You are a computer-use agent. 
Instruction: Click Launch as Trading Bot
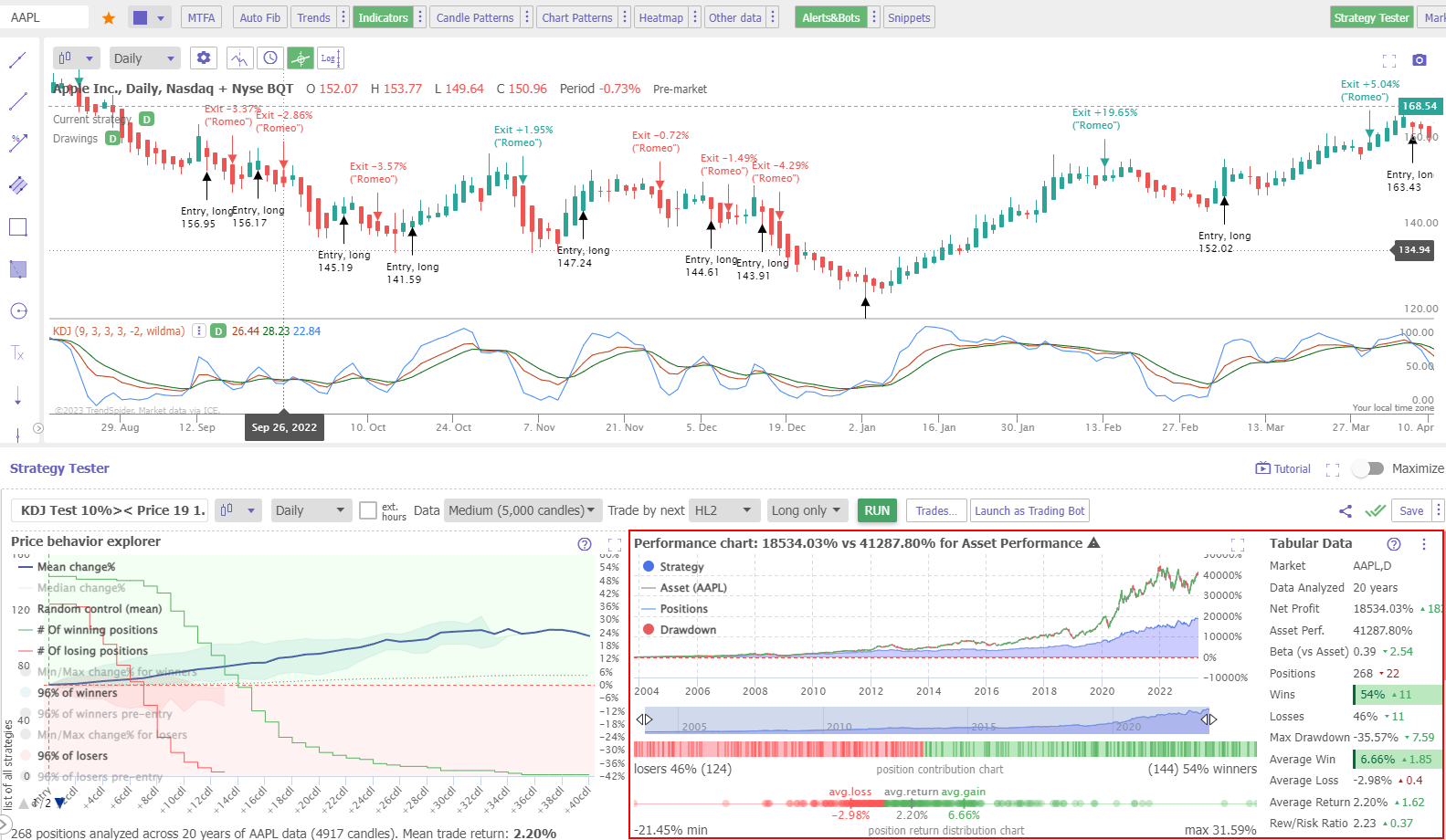point(1029,511)
